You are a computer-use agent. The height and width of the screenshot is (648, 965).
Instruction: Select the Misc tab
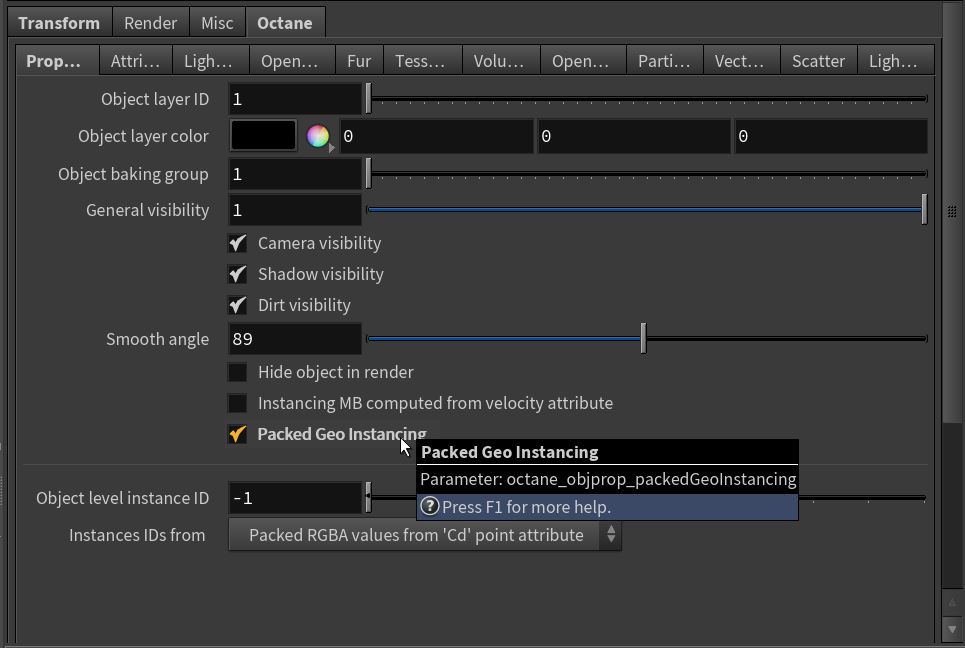click(217, 23)
